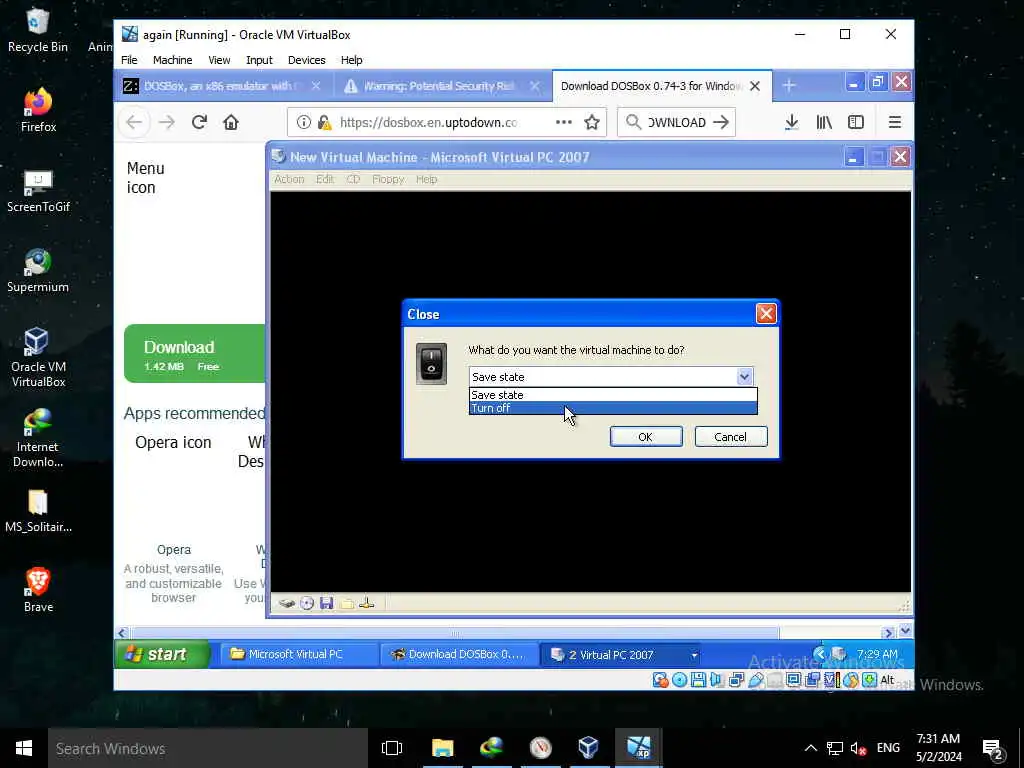Image resolution: width=1024 pixels, height=768 pixels.
Task: Click Firefox back arrow button
Action: [134, 122]
